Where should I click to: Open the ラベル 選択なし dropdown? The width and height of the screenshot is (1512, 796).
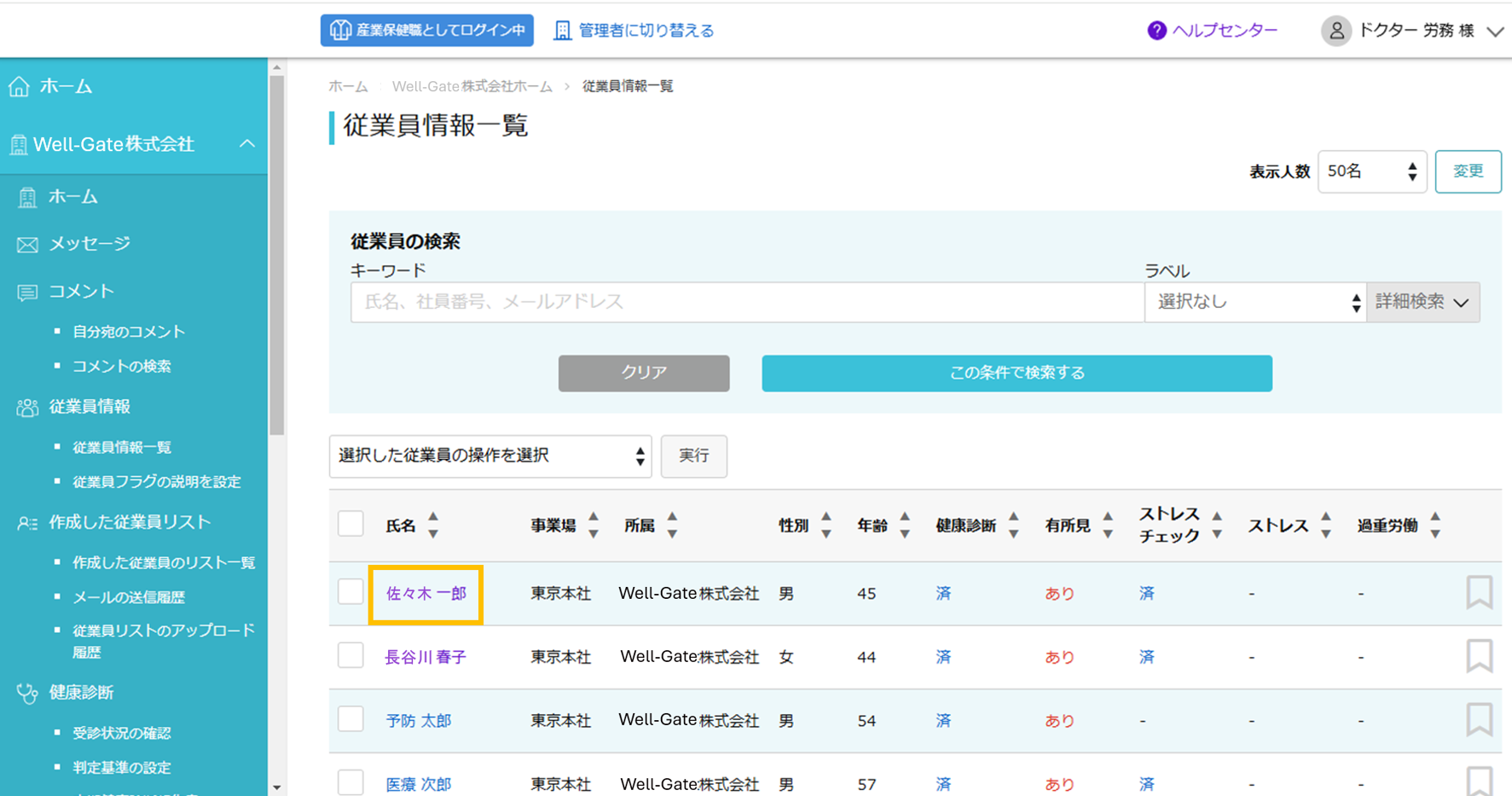click(1255, 302)
